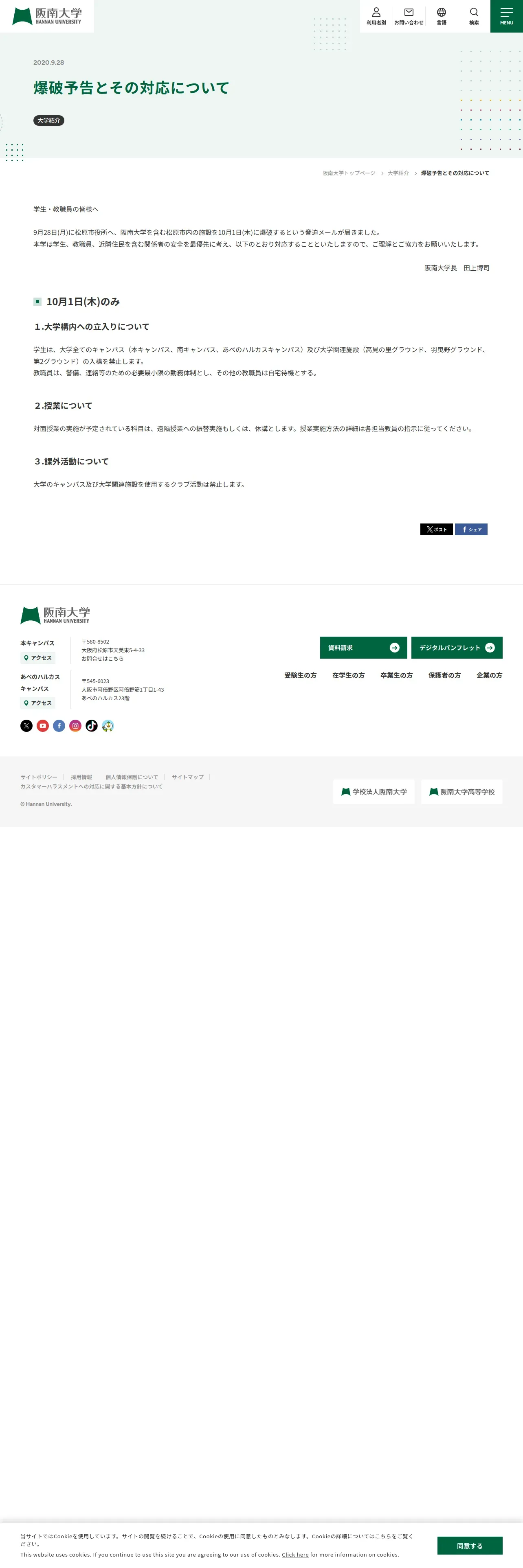Image resolution: width=523 pixels, height=1568 pixels.
Task: Open あべのハルカスキャンパス アクセス button
Action: [38, 703]
